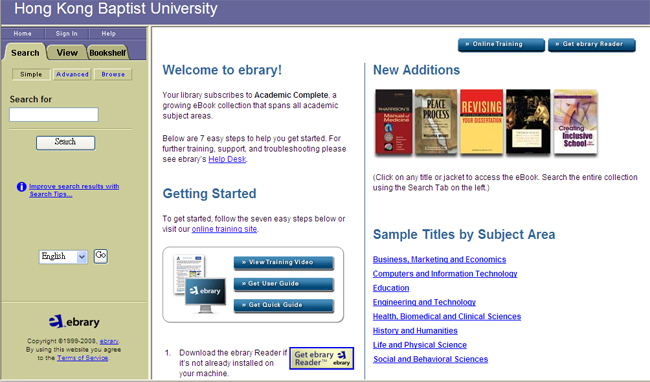Open the English language dropdown
This screenshot has height=382, width=650.
63,256
